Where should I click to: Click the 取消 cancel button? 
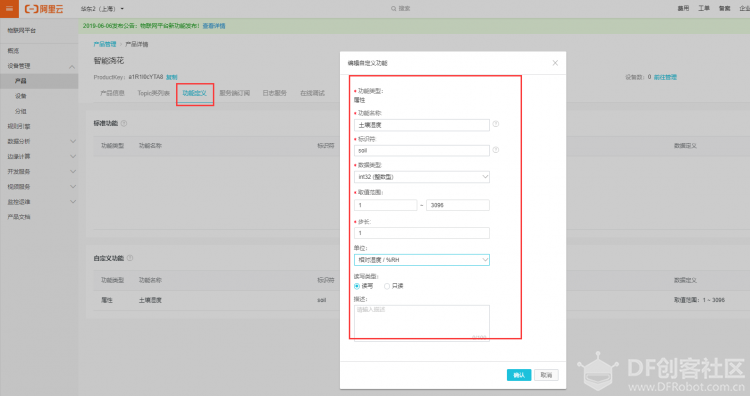point(546,375)
